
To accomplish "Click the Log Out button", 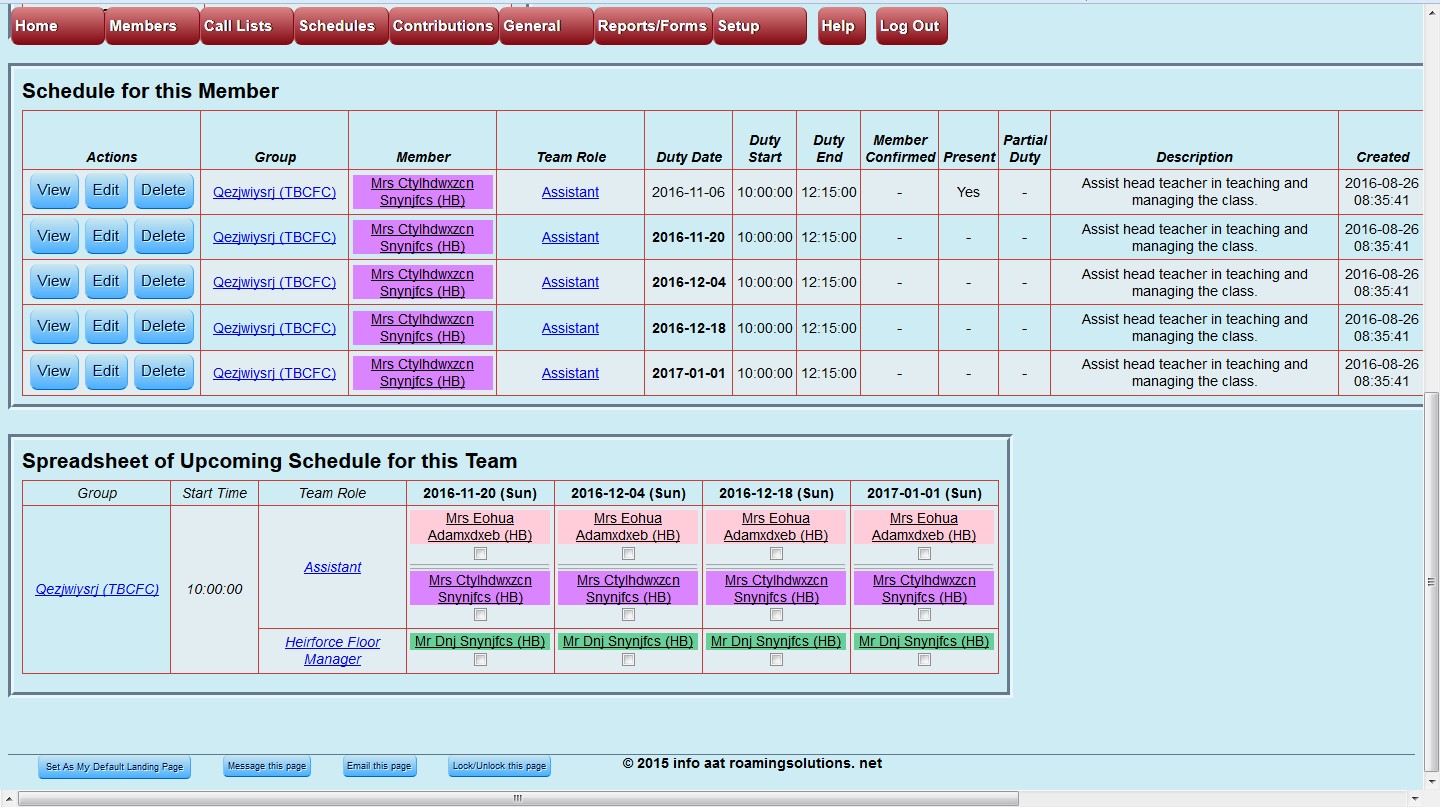I will (x=911, y=26).
